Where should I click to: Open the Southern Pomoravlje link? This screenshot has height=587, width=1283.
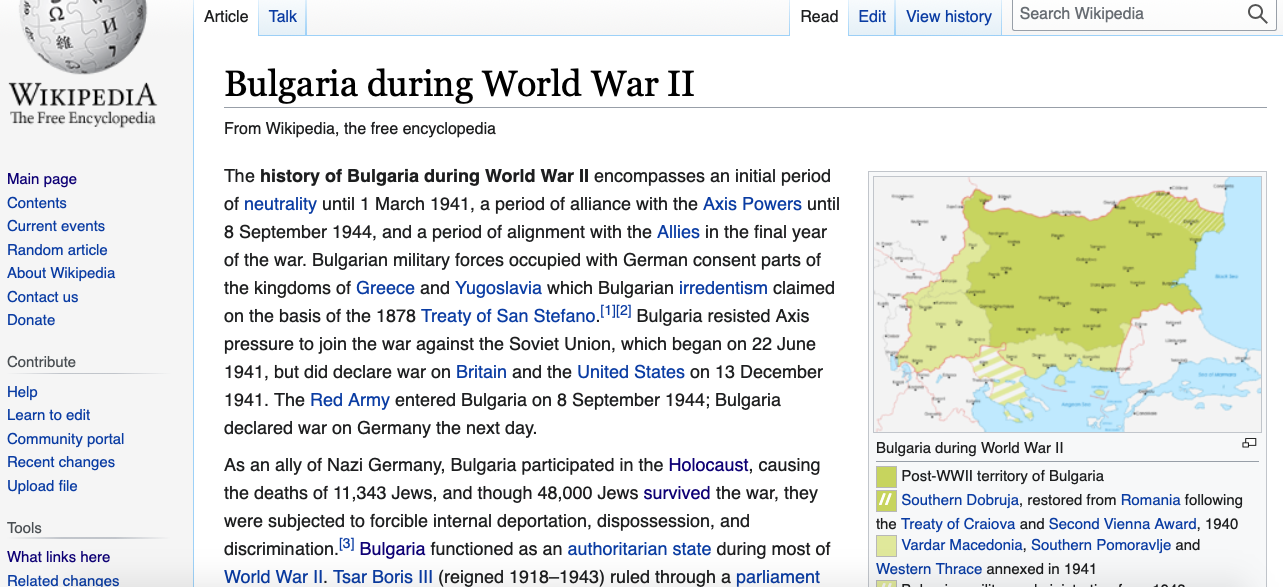(x=1101, y=546)
